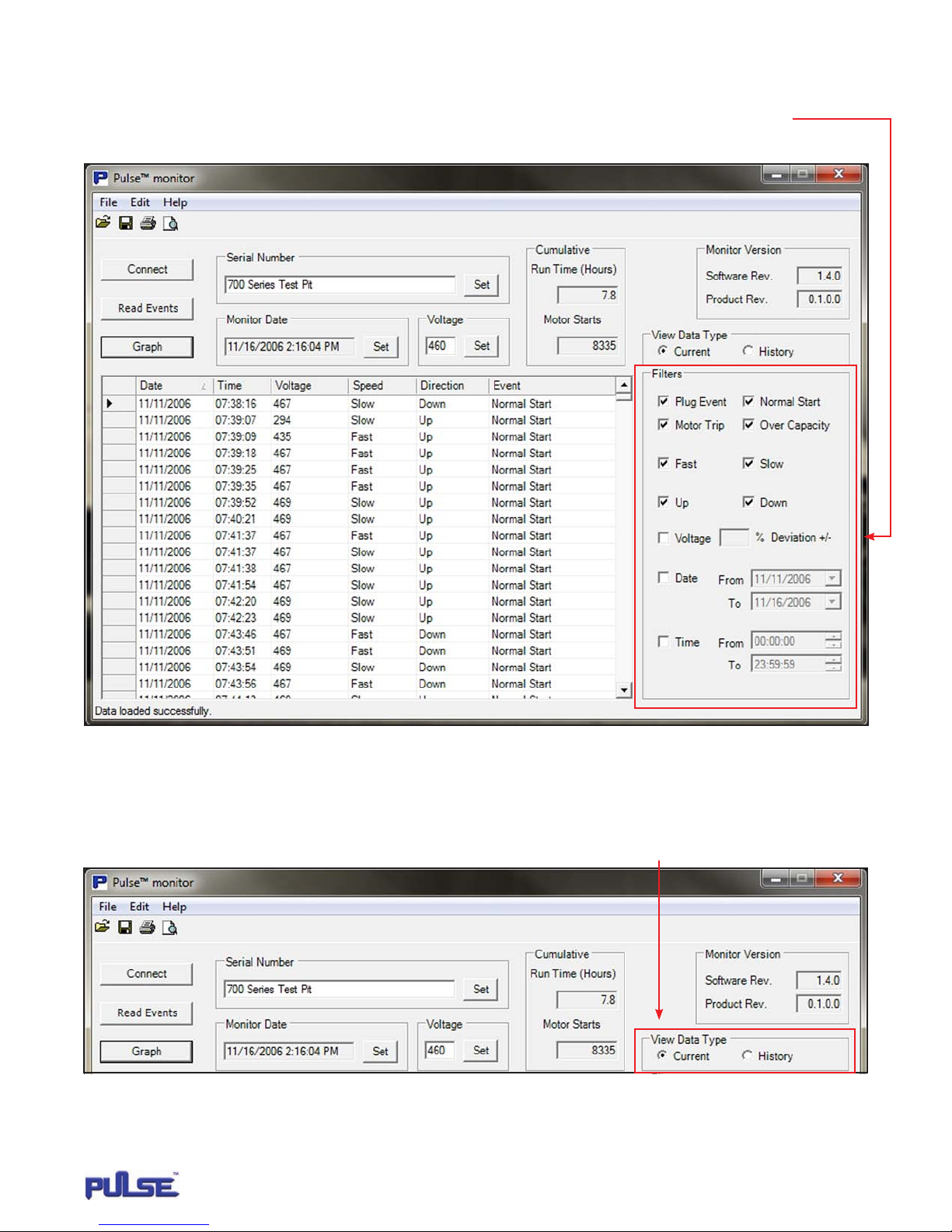Click the Open folder icon in the bottom window
952x1232 pixels.
coord(102,927)
